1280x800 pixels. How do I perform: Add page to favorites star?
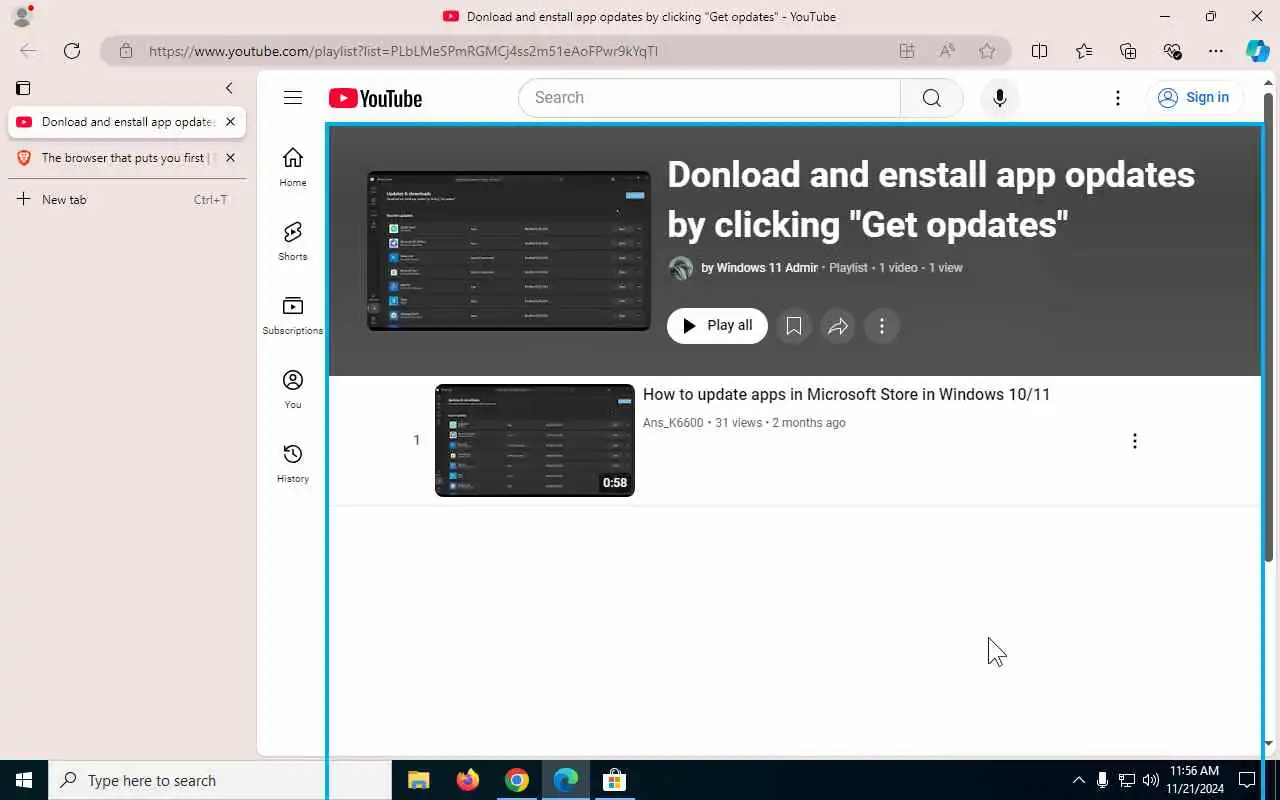[987, 51]
